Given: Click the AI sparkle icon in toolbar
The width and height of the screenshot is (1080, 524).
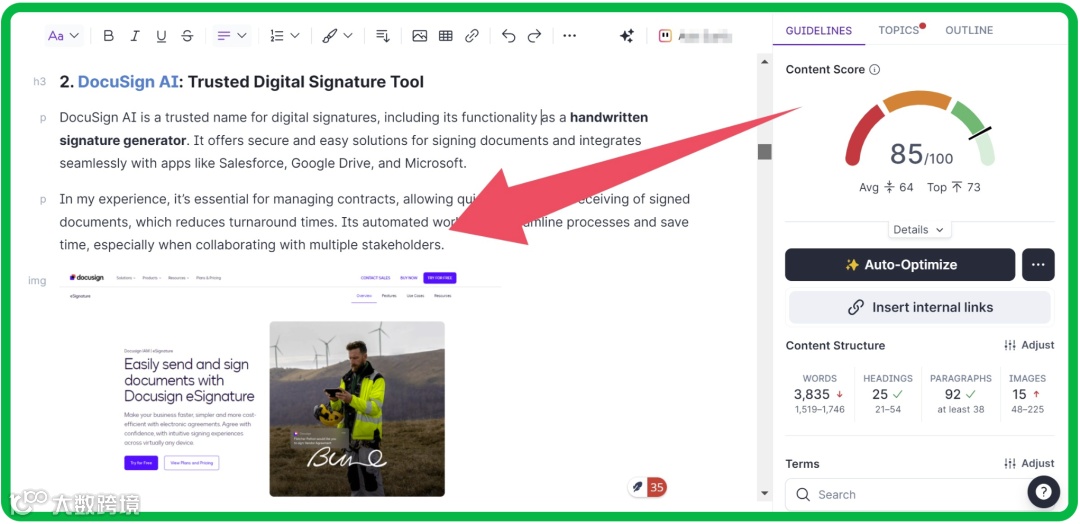Looking at the screenshot, I should [x=627, y=36].
